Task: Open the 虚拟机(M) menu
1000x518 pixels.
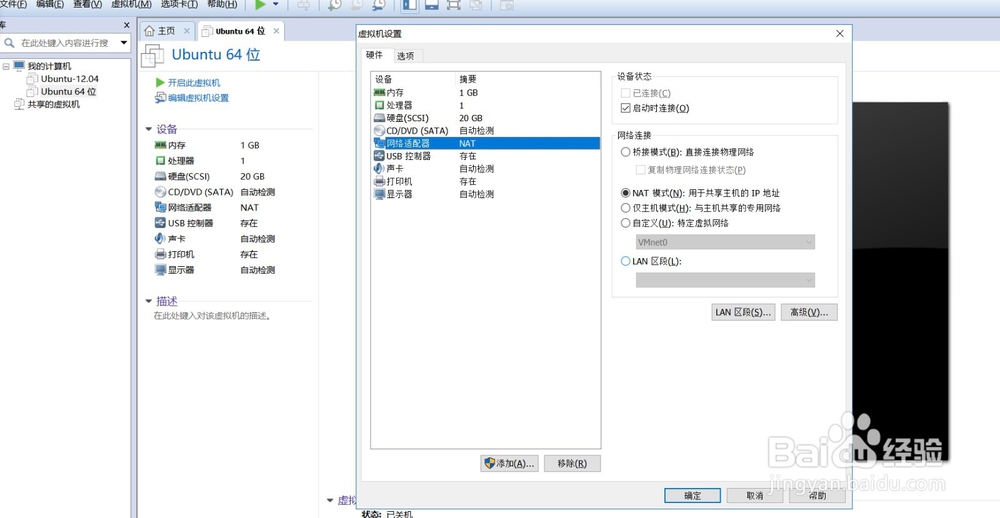Action: click(131, 4)
